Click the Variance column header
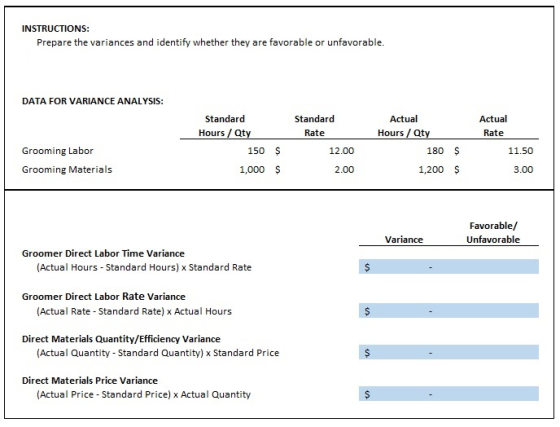 (x=404, y=240)
